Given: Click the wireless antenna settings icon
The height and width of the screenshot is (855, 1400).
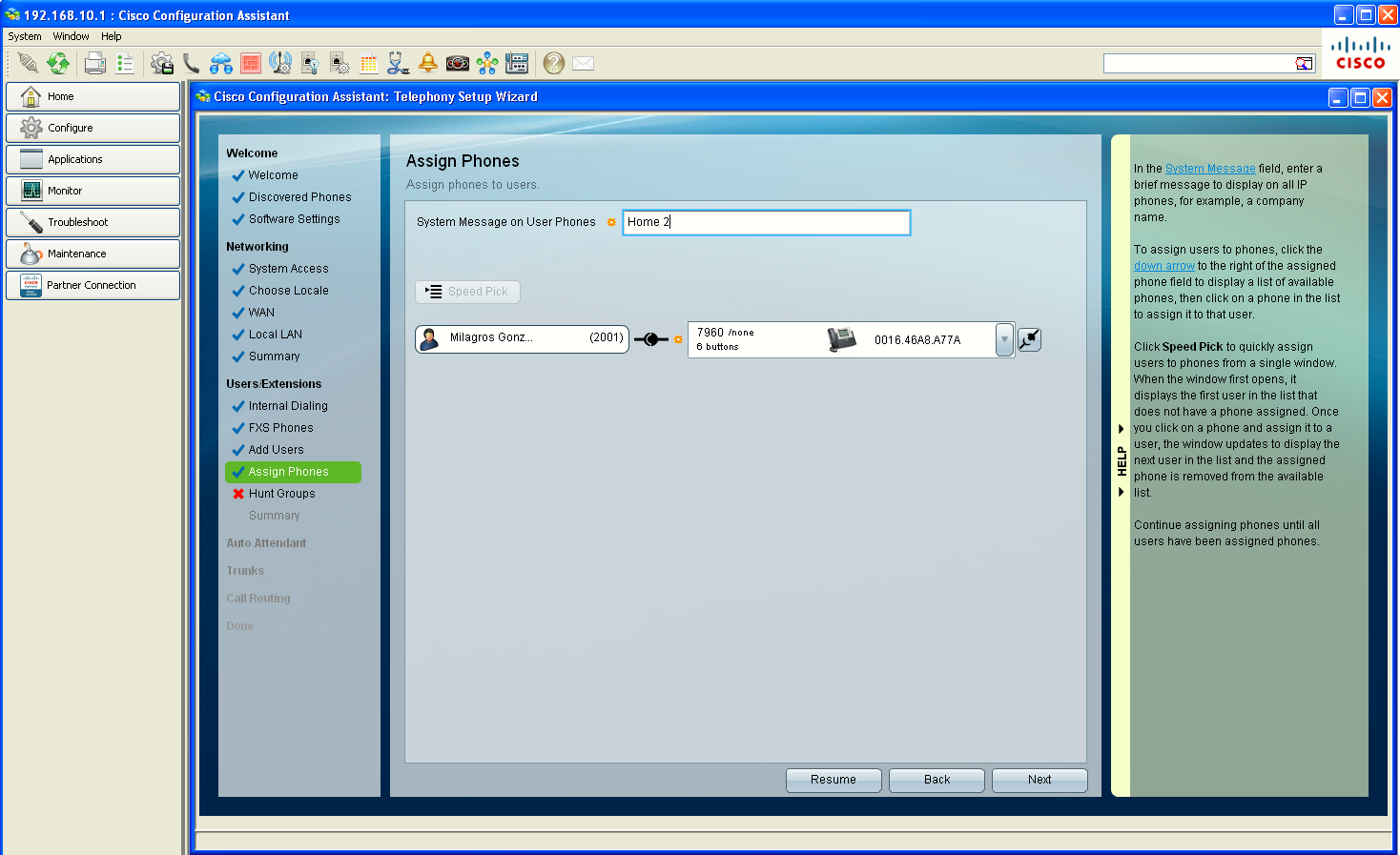Looking at the screenshot, I should [280, 63].
